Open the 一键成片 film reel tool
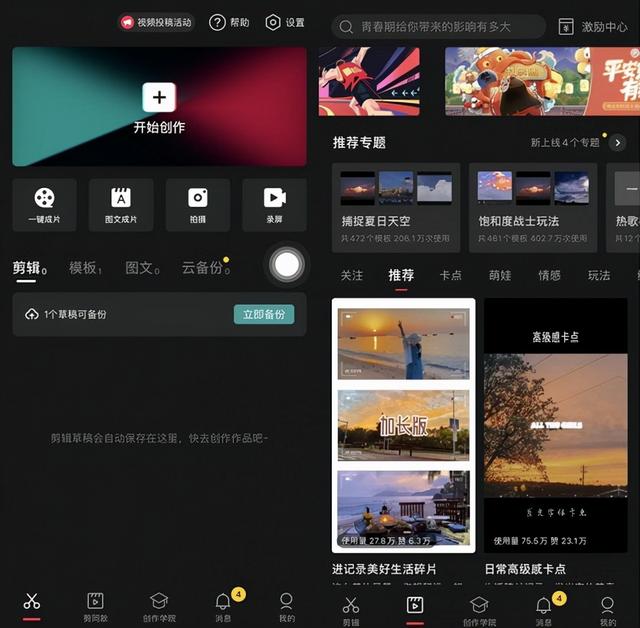640x628 pixels. (x=44, y=205)
